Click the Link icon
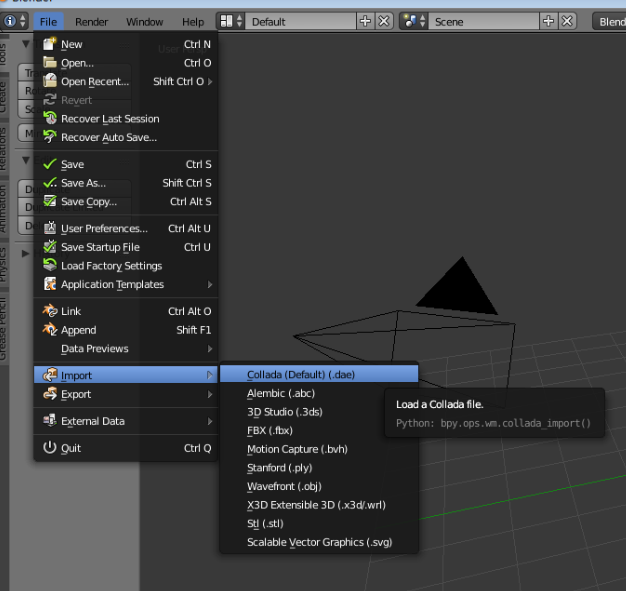626x591 pixels. point(50,311)
